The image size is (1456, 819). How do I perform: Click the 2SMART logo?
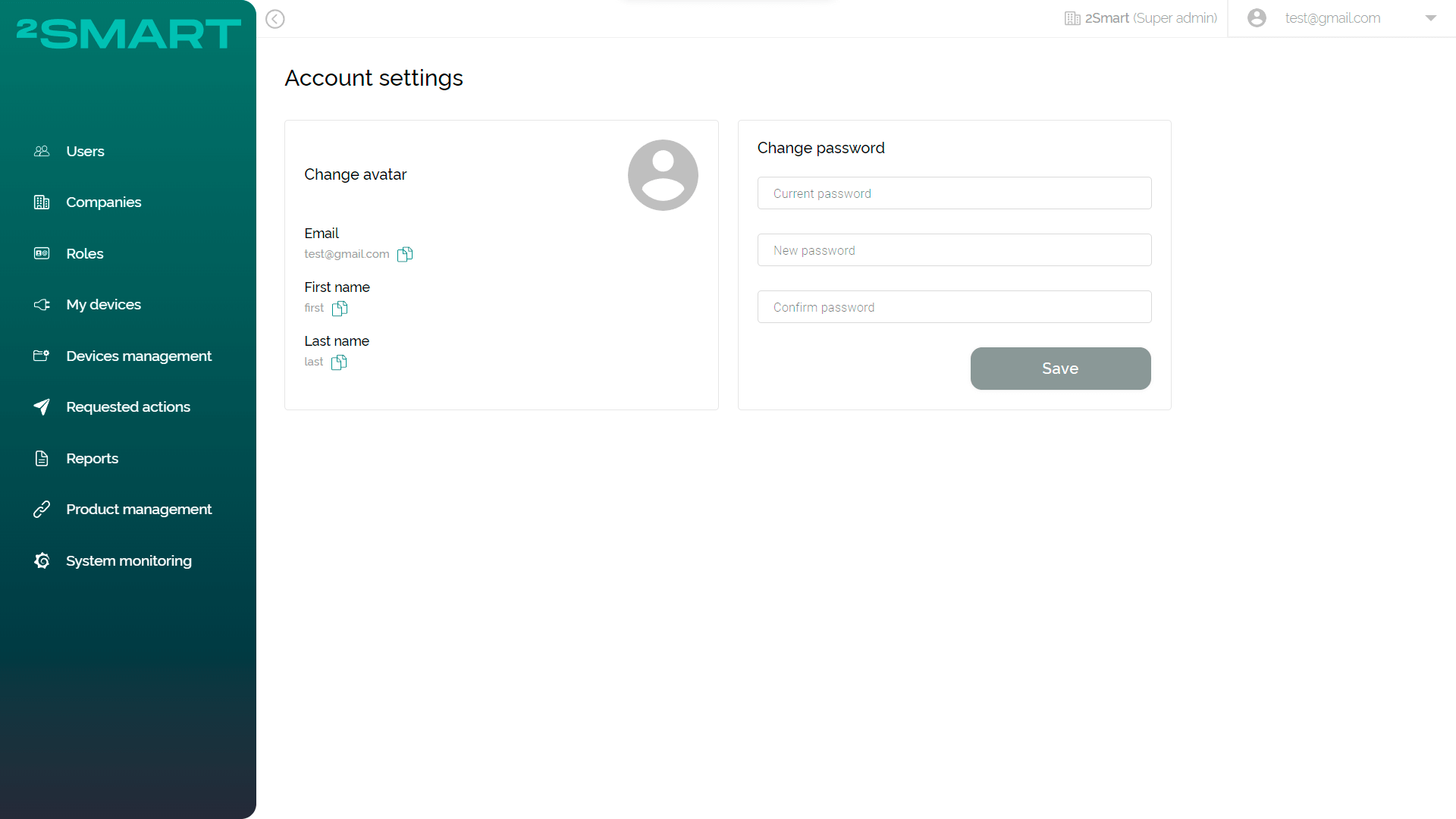(127, 33)
